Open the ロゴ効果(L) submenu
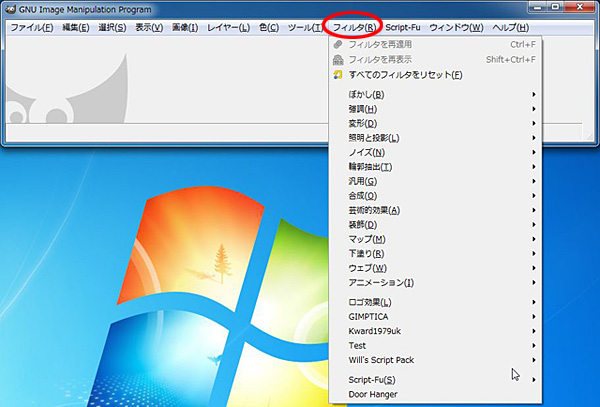Image resolution: width=600 pixels, height=407 pixels. (x=434, y=302)
